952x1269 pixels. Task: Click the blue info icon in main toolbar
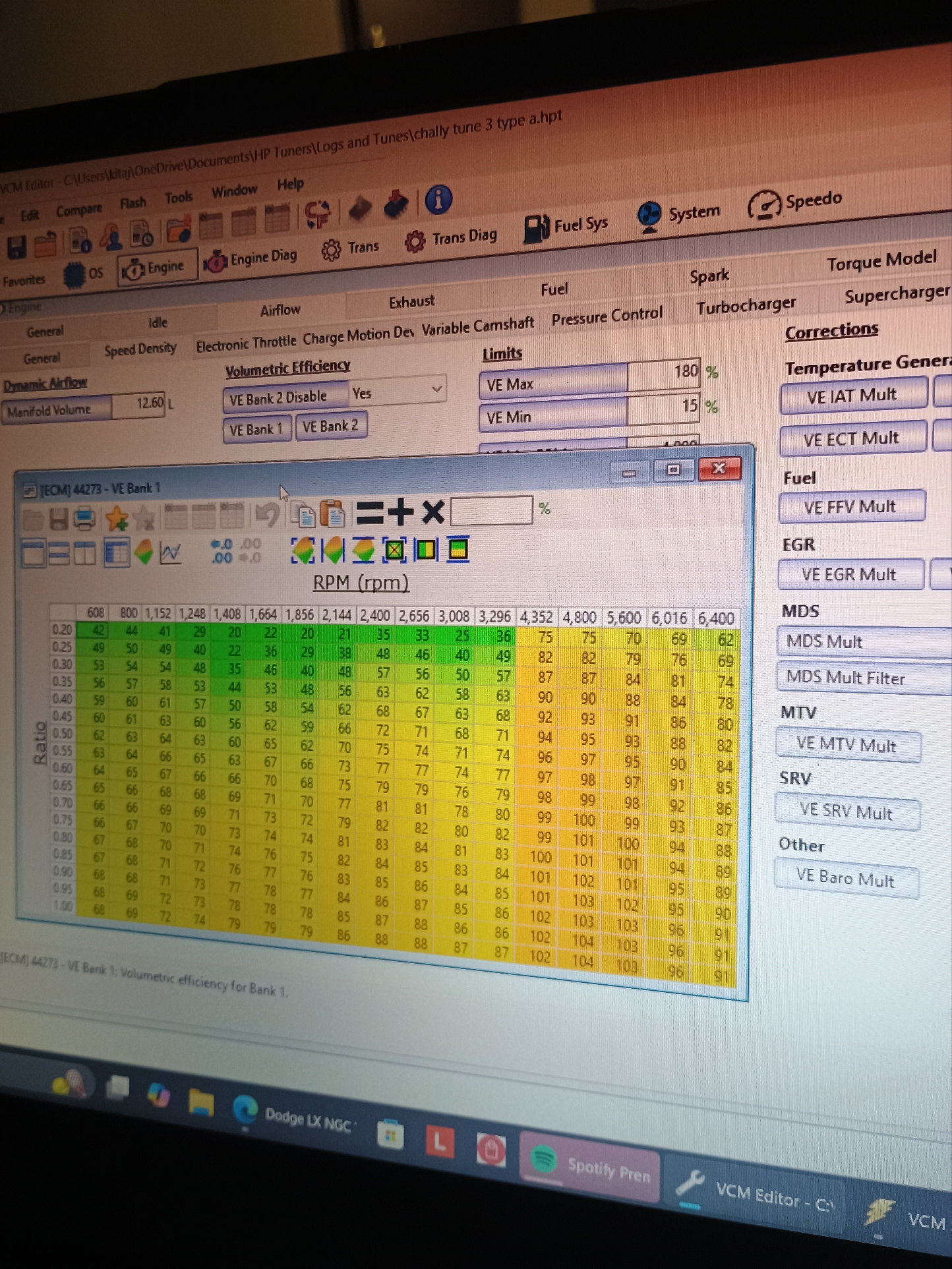pos(438,198)
